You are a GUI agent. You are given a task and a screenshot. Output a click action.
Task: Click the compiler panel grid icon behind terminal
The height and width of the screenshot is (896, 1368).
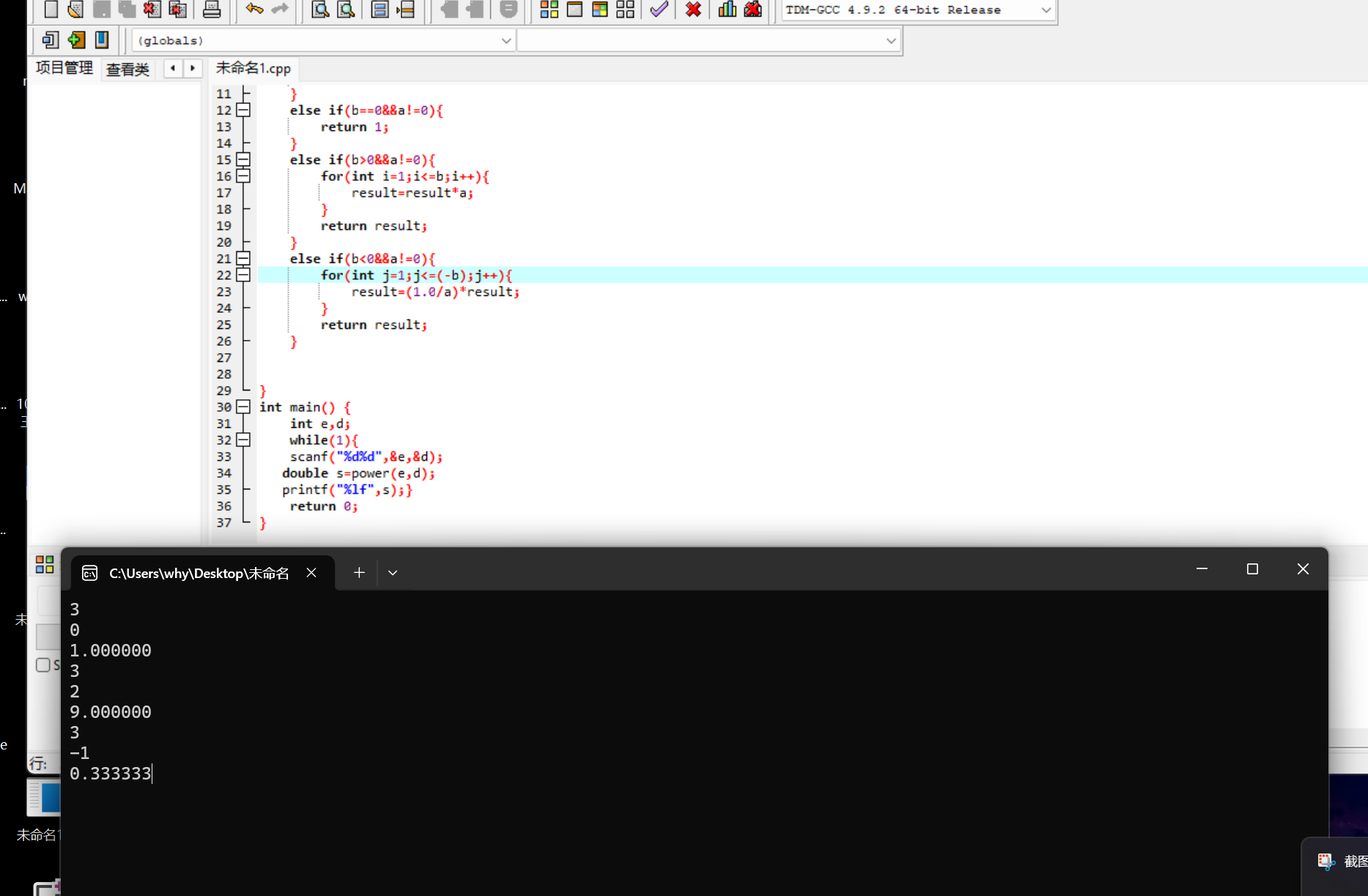coord(45,564)
